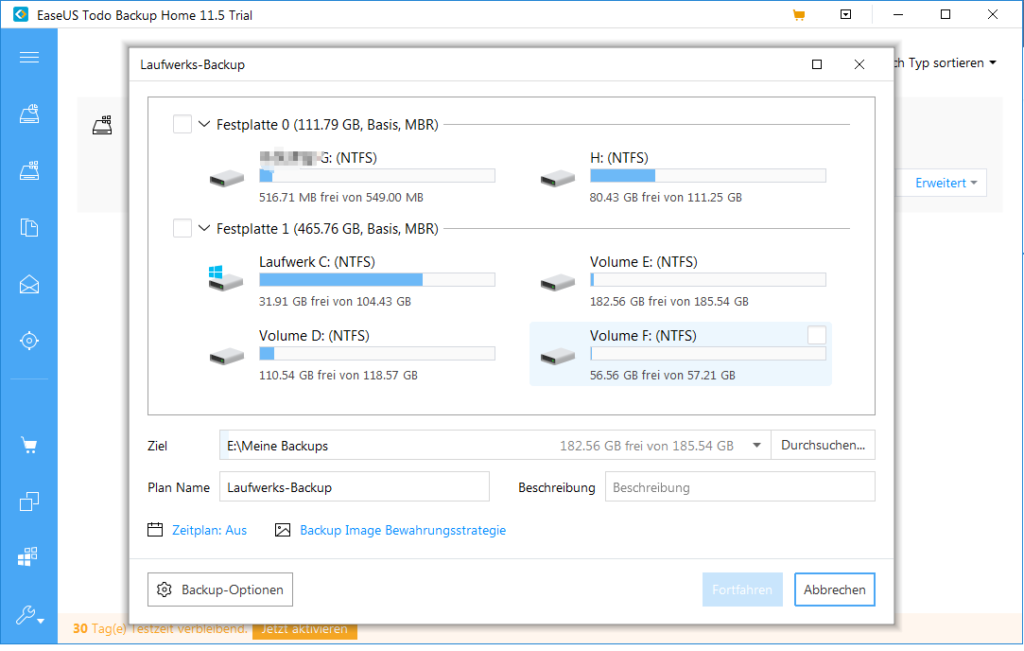Click the G: drive usage bar
The width and height of the screenshot is (1024, 651).
click(x=377, y=176)
